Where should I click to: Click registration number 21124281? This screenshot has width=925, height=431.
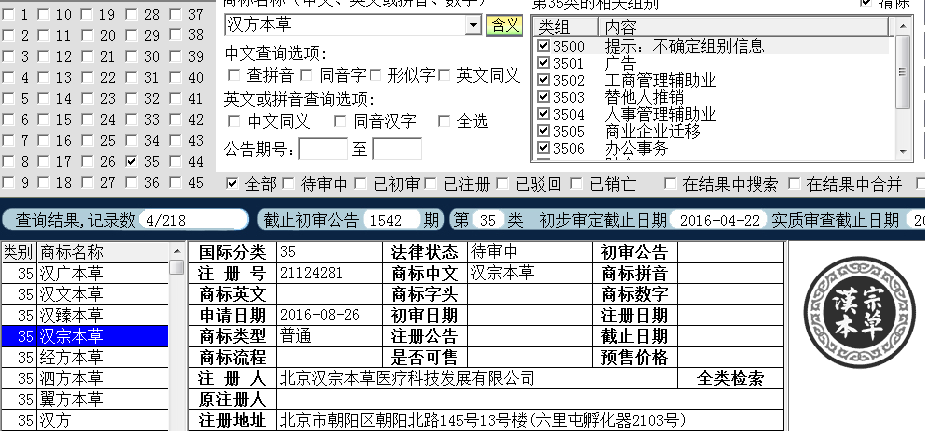(x=311, y=273)
